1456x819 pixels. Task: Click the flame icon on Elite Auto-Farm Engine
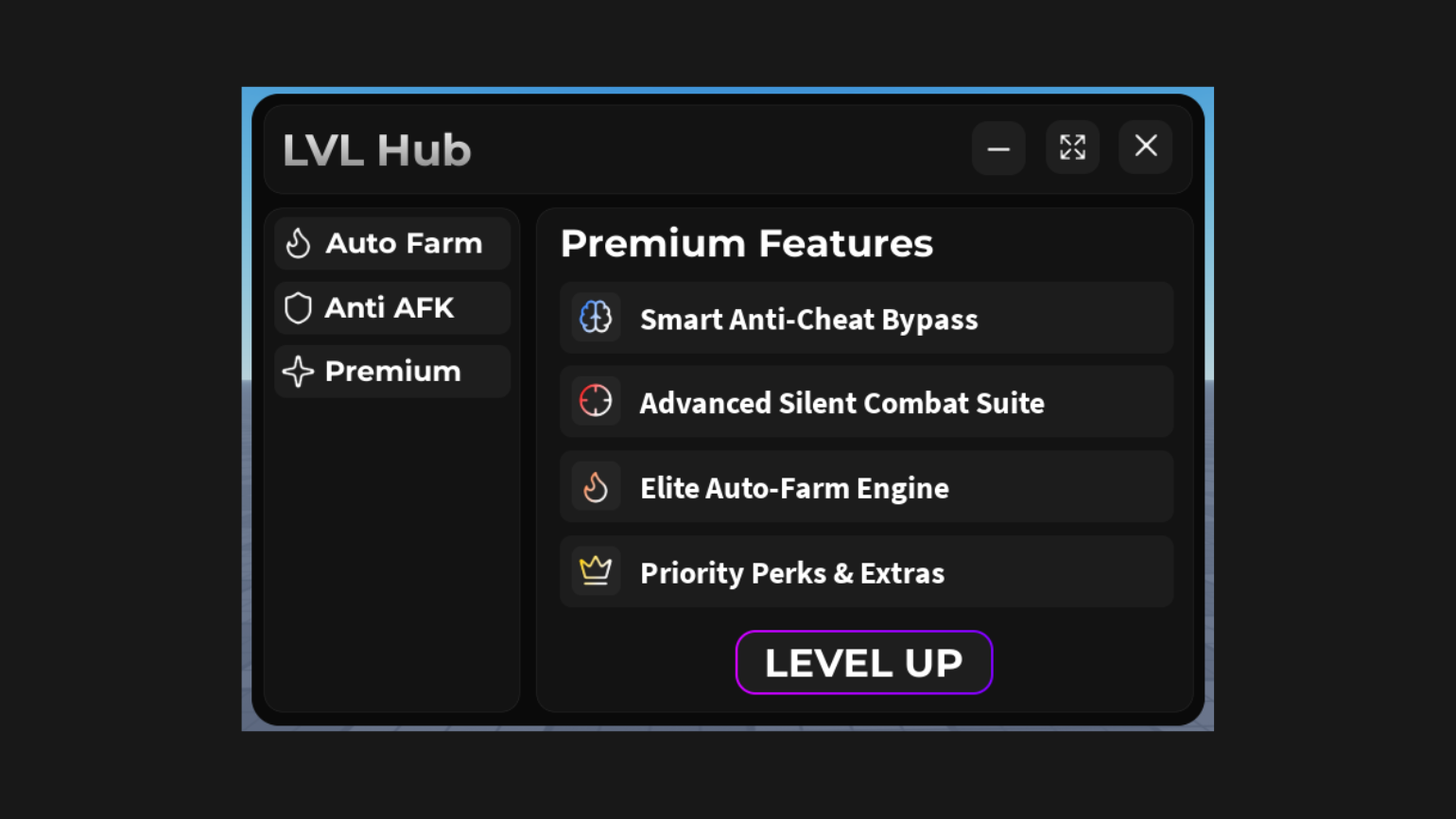coord(596,487)
